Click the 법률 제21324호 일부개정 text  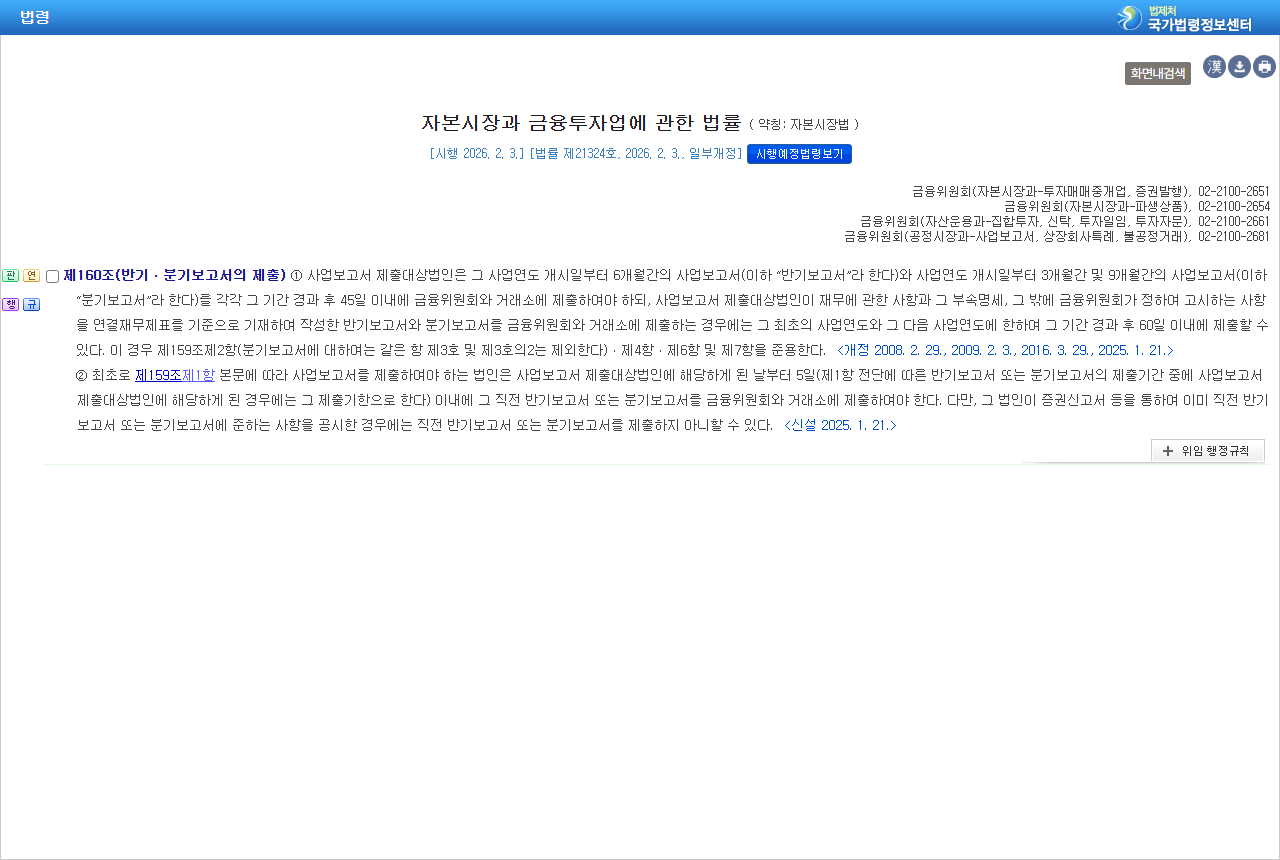[637, 154]
